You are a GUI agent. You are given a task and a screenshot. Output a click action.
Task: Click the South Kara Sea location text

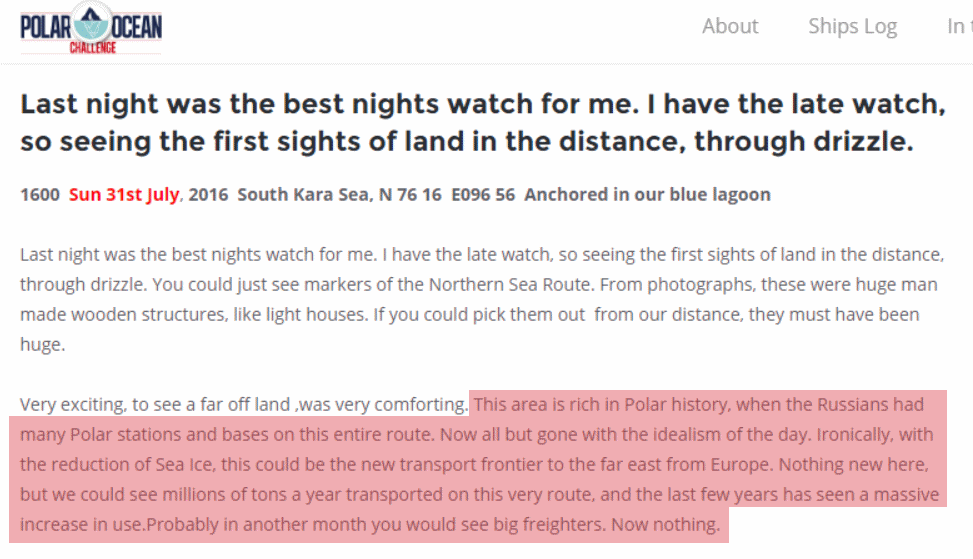pyautogui.click(x=305, y=195)
